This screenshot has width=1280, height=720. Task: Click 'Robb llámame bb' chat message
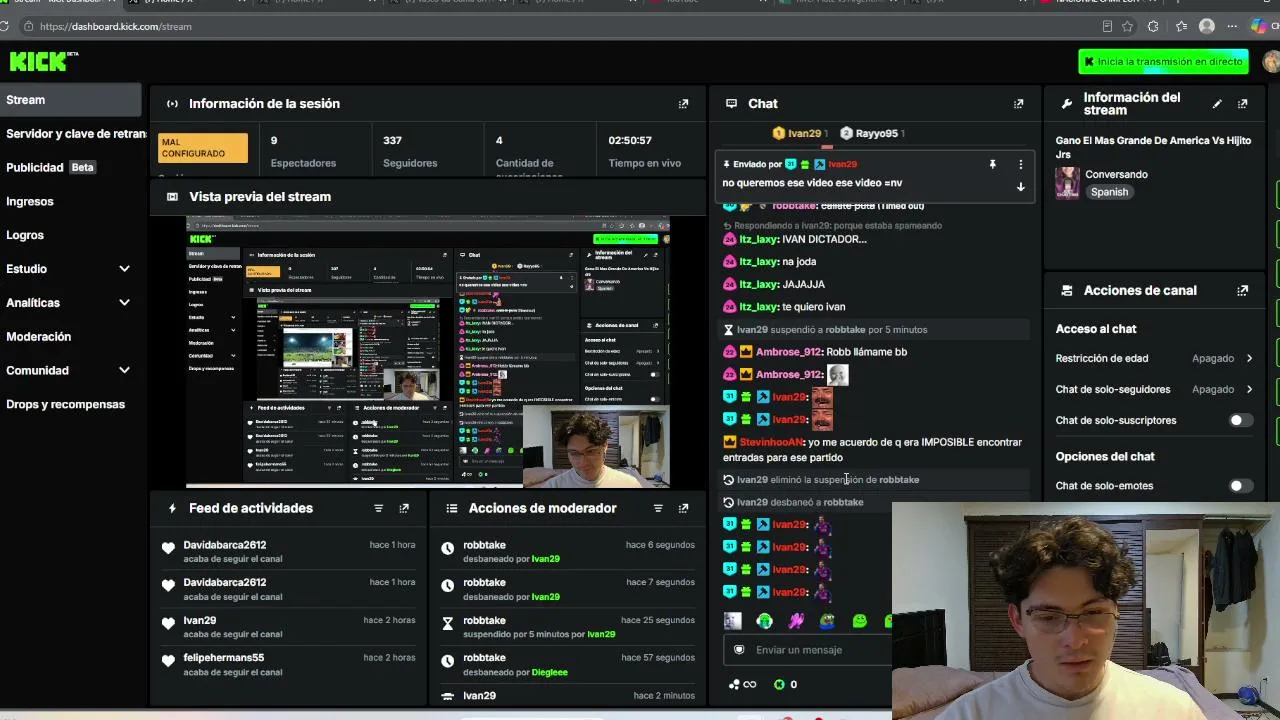point(867,352)
